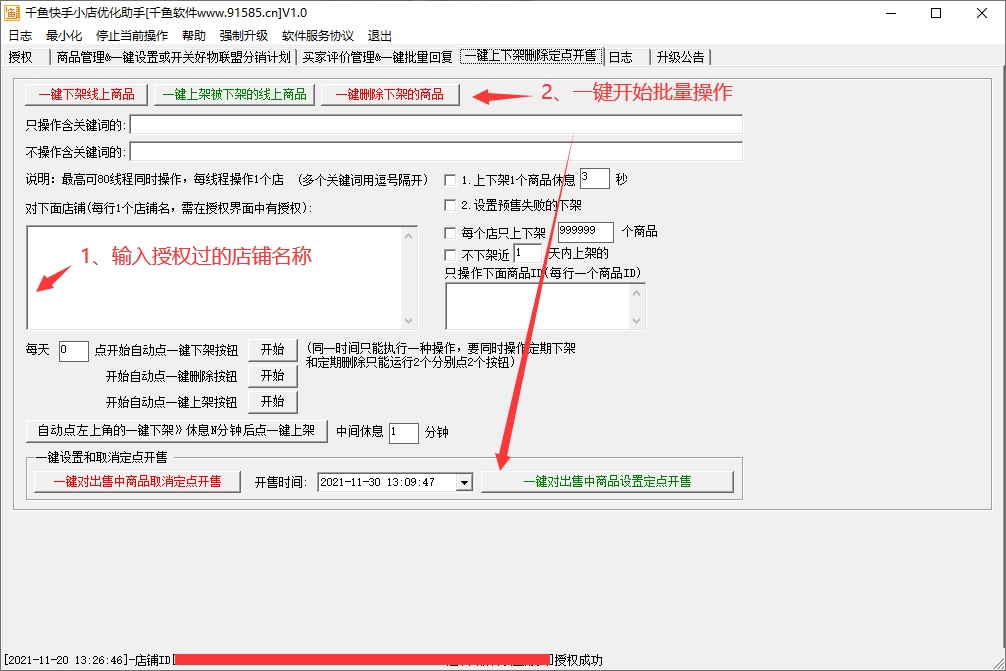Viewport: 1006px width, 671px height.
Task: Click the app icon in title bar
Action: click(x=13, y=13)
